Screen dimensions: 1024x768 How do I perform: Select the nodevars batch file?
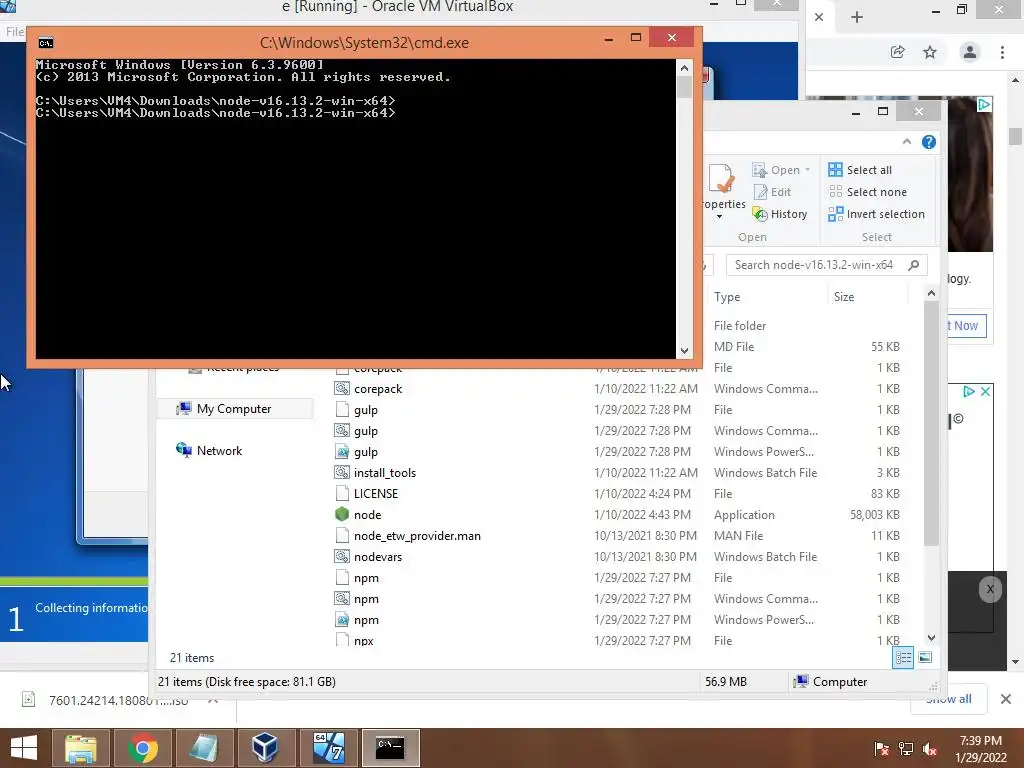click(377, 557)
